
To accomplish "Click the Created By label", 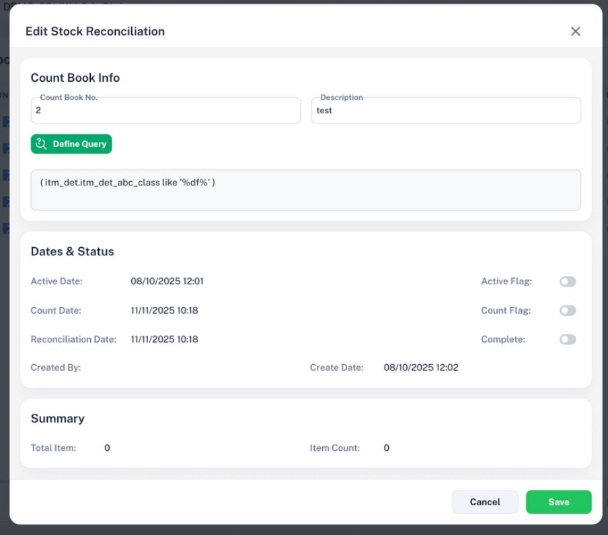I will tap(56, 368).
